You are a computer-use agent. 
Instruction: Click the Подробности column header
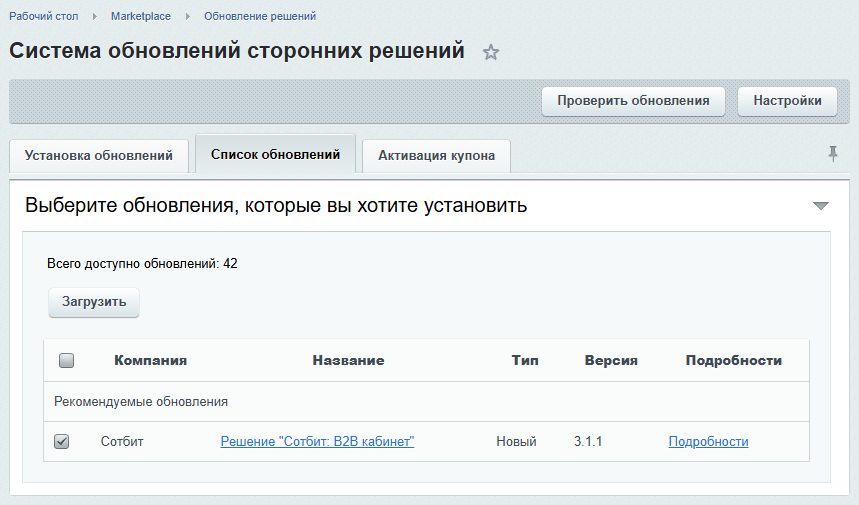734,360
